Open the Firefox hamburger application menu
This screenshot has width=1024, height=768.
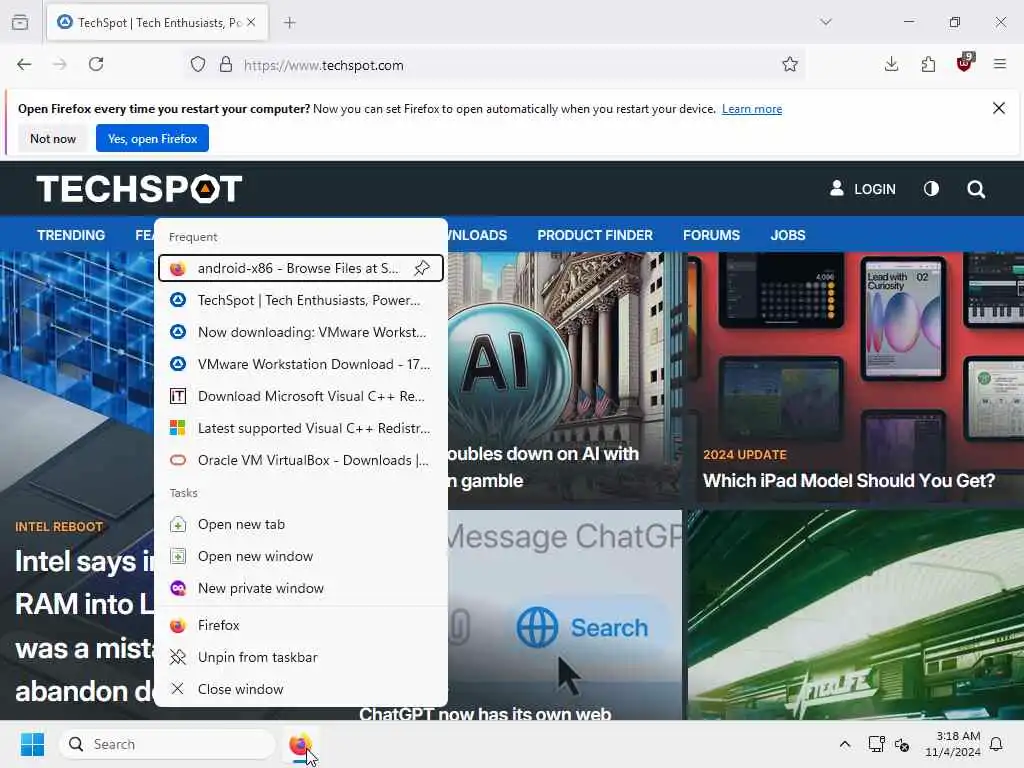click(1000, 64)
